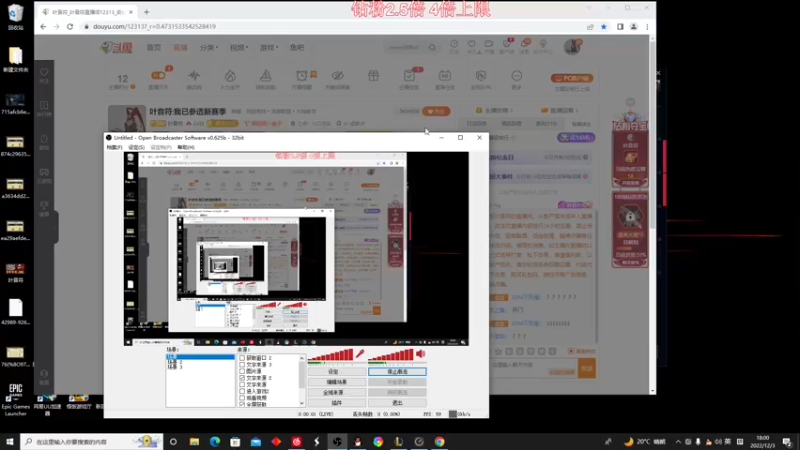Click the stop streaming button in OBS

397,372
